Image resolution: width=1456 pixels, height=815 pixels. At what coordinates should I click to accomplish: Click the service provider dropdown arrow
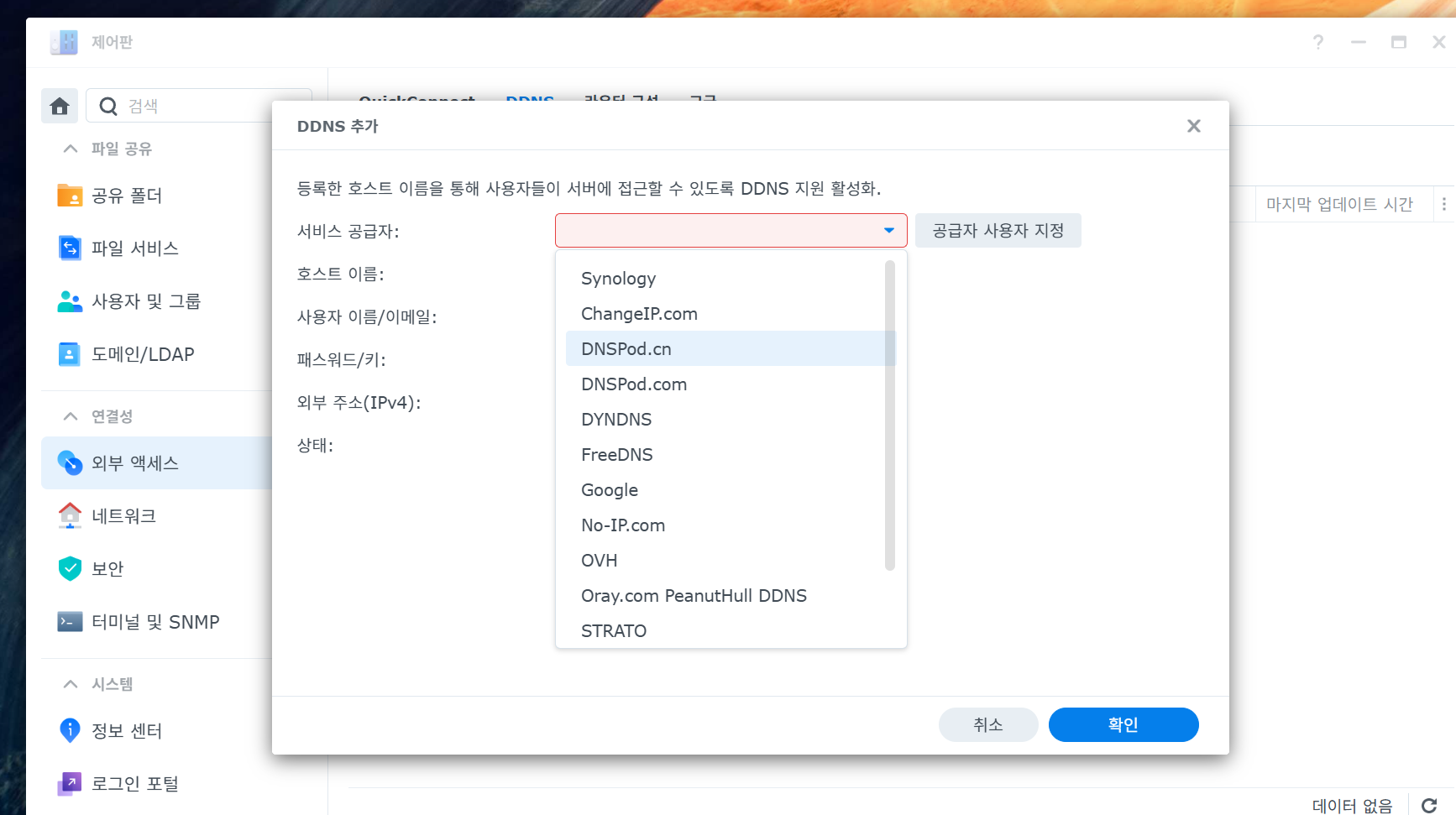tap(888, 231)
